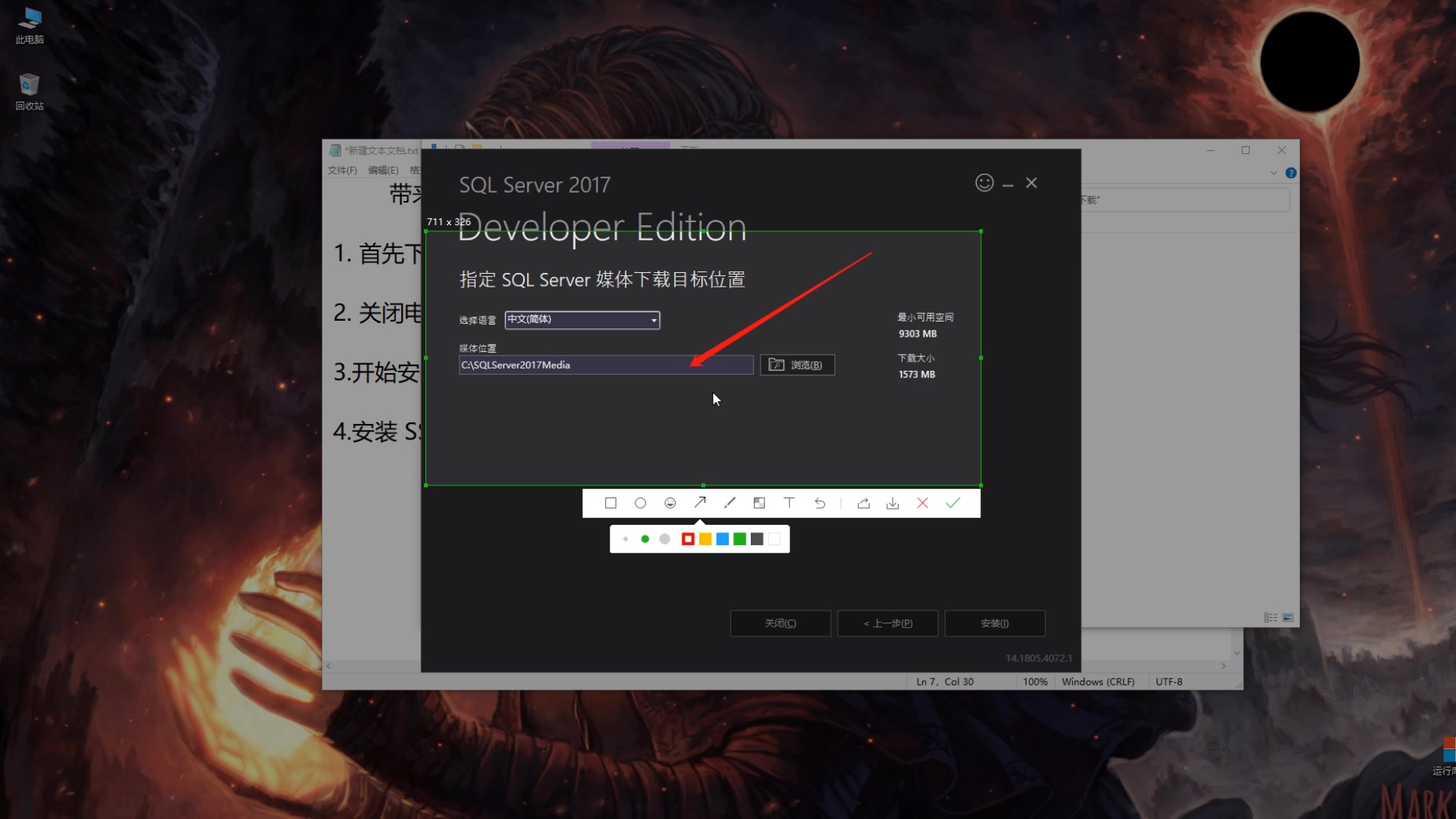1456x819 pixels.
Task: Click the 关闭(C) button in the installer
Action: pos(780,623)
